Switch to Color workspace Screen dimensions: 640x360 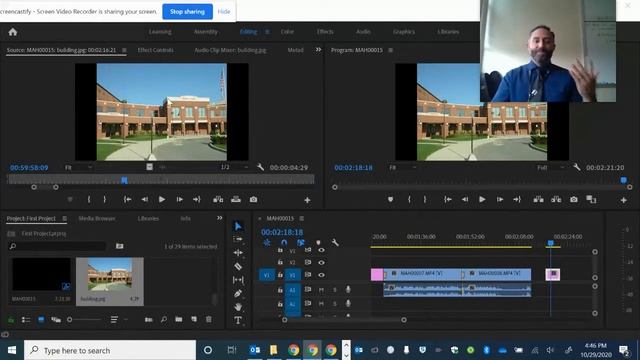(x=287, y=32)
